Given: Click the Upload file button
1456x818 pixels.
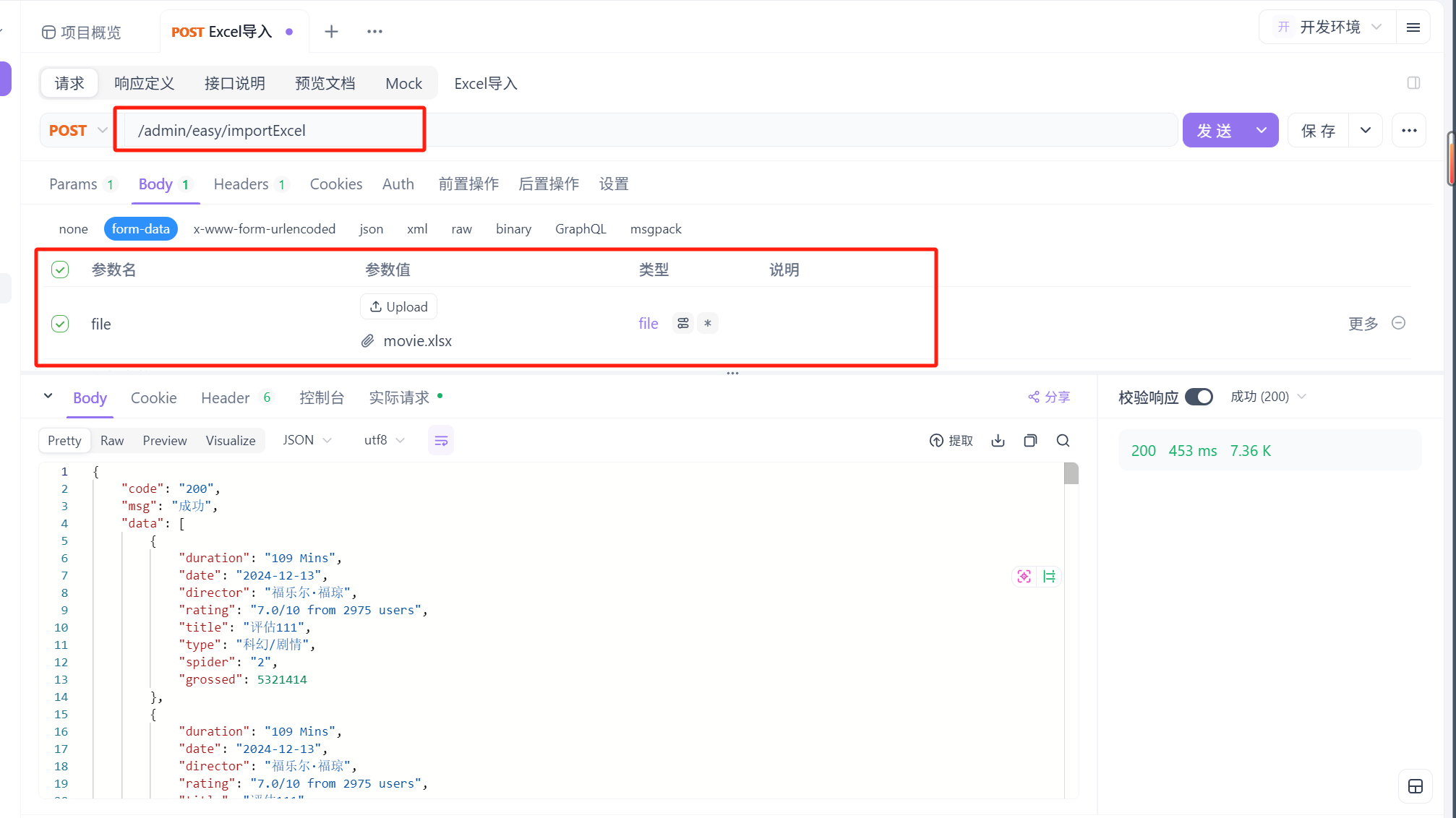Looking at the screenshot, I should pos(398,306).
